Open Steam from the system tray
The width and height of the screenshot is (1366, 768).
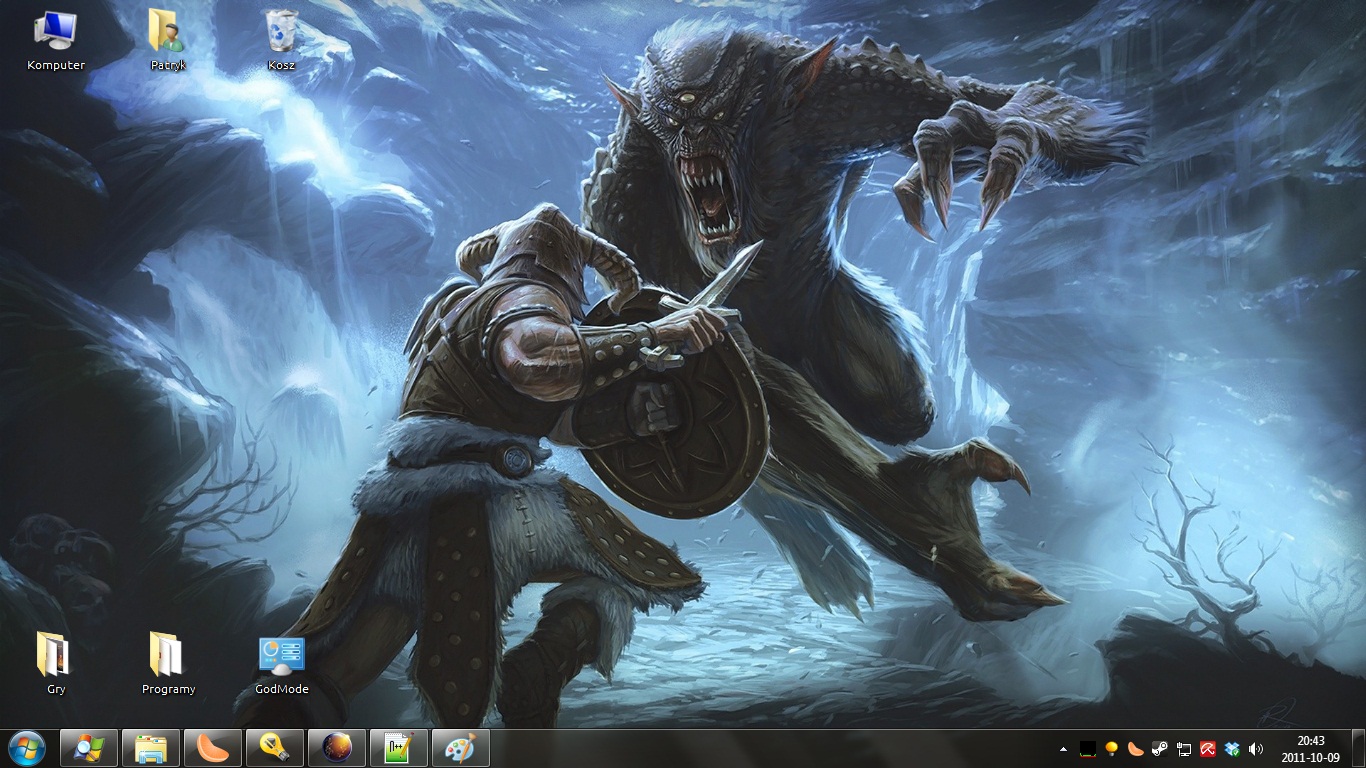click(1159, 749)
